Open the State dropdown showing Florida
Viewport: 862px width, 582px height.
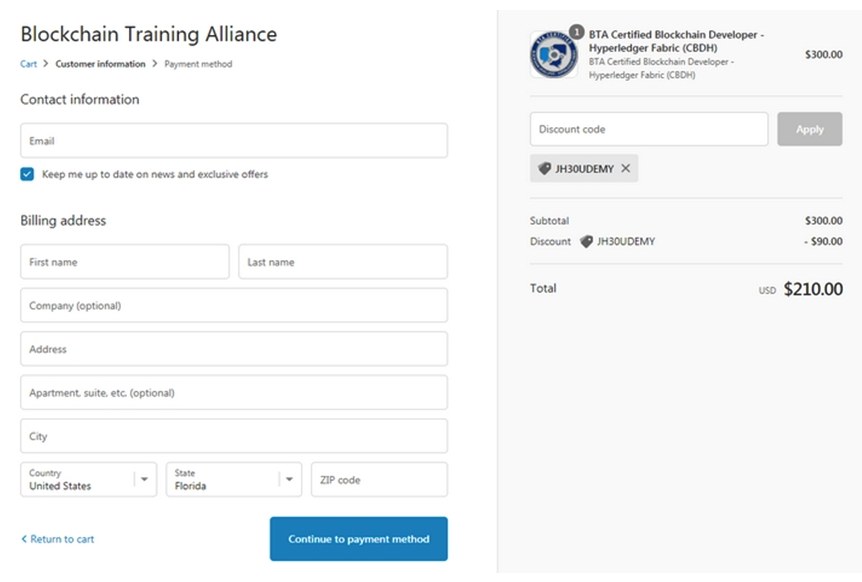[x=234, y=479]
